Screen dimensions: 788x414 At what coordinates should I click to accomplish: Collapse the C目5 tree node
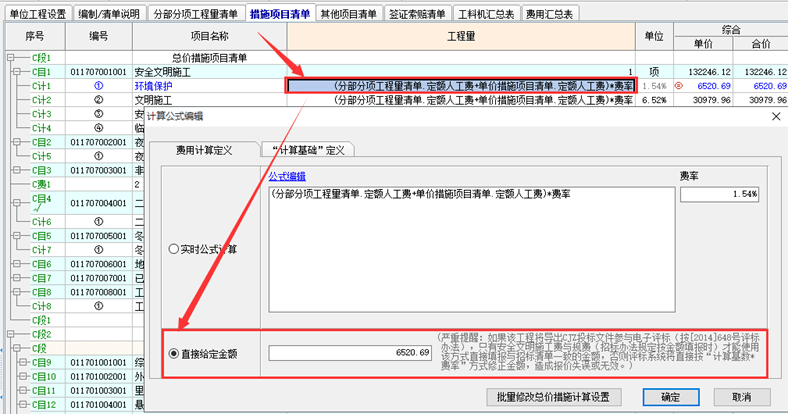(17, 236)
